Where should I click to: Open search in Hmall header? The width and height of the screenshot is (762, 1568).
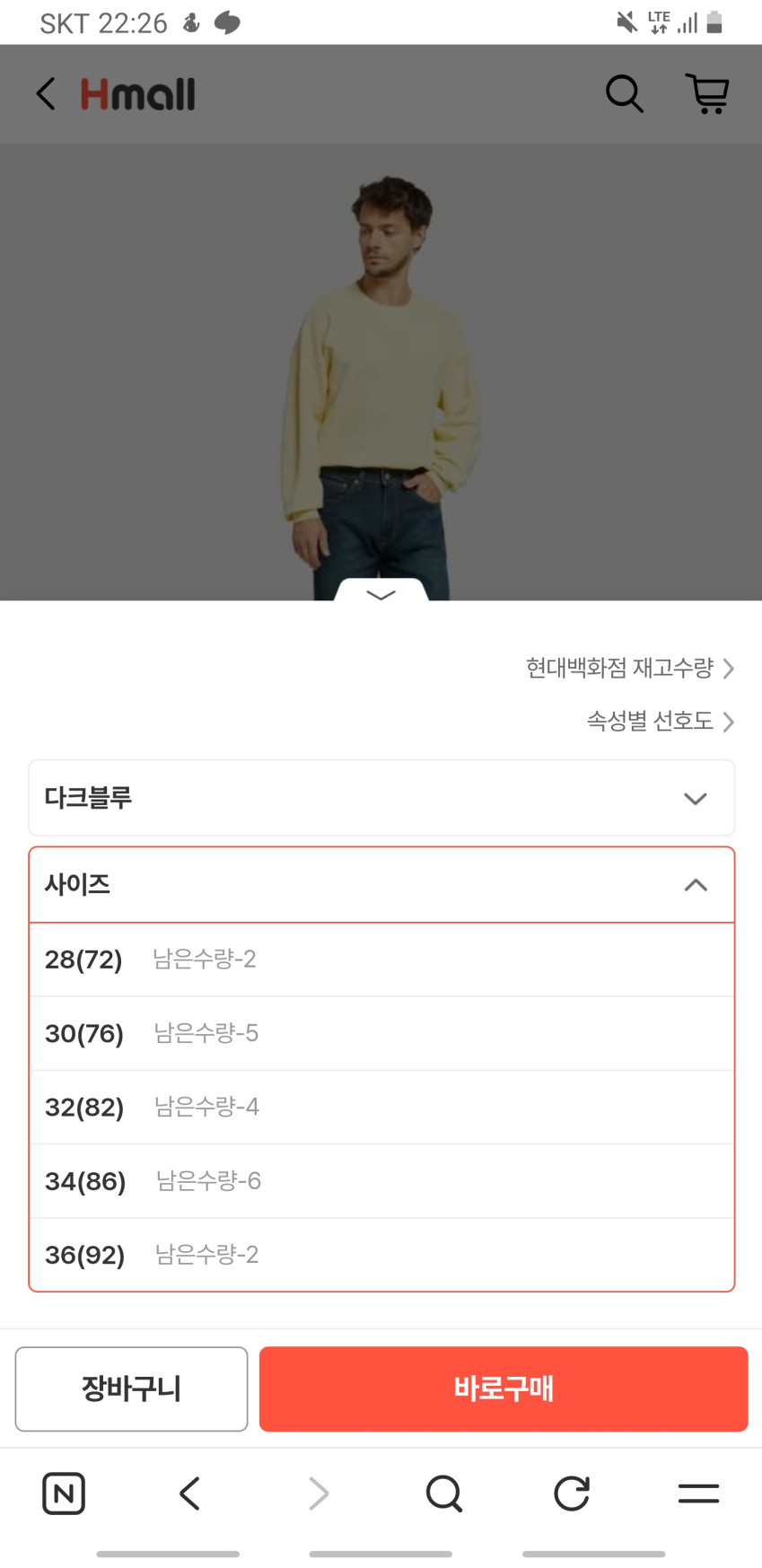tap(624, 93)
